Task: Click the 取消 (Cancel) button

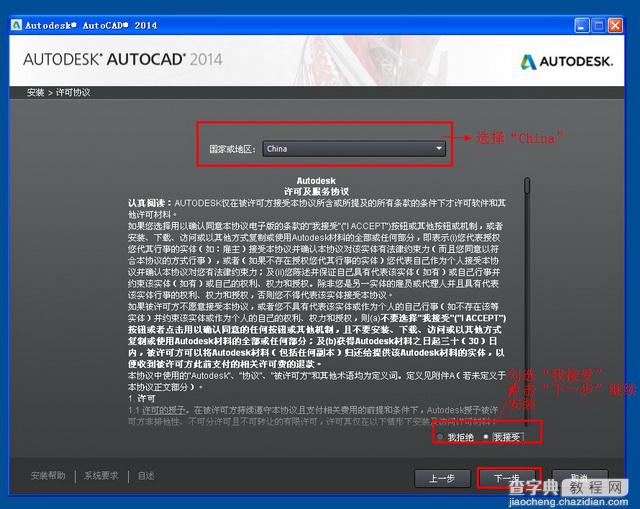Action: (x=580, y=477)
